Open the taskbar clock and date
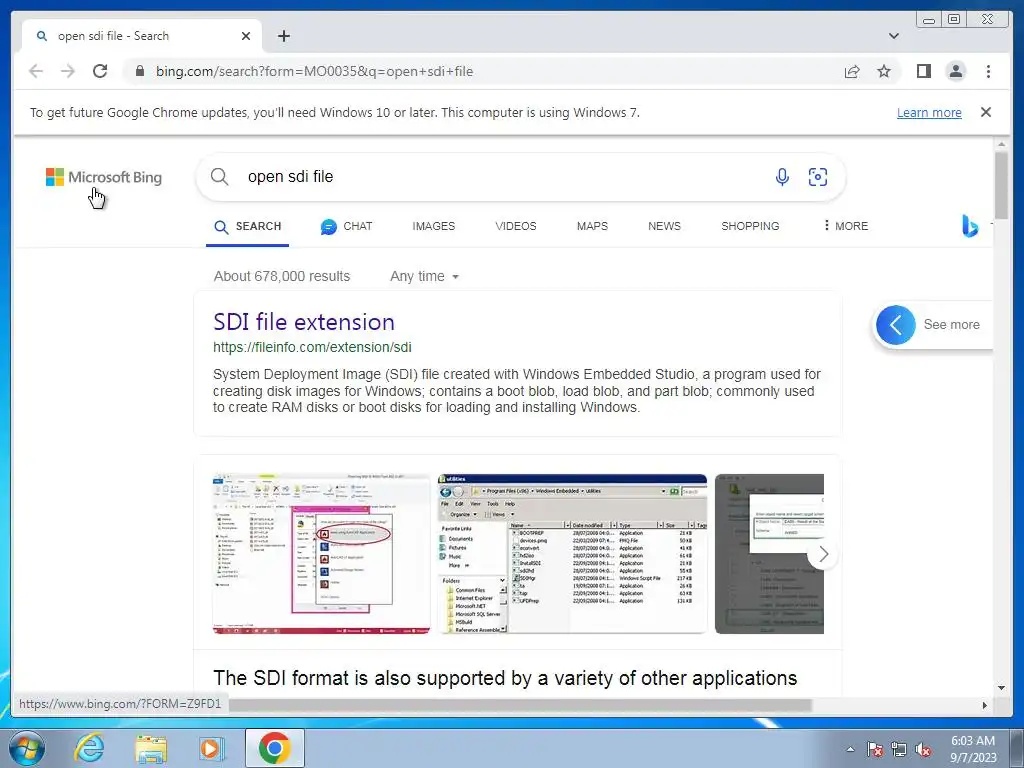Screen dimensions: 1024x768 pyautogui.click(x=972, y=749)
